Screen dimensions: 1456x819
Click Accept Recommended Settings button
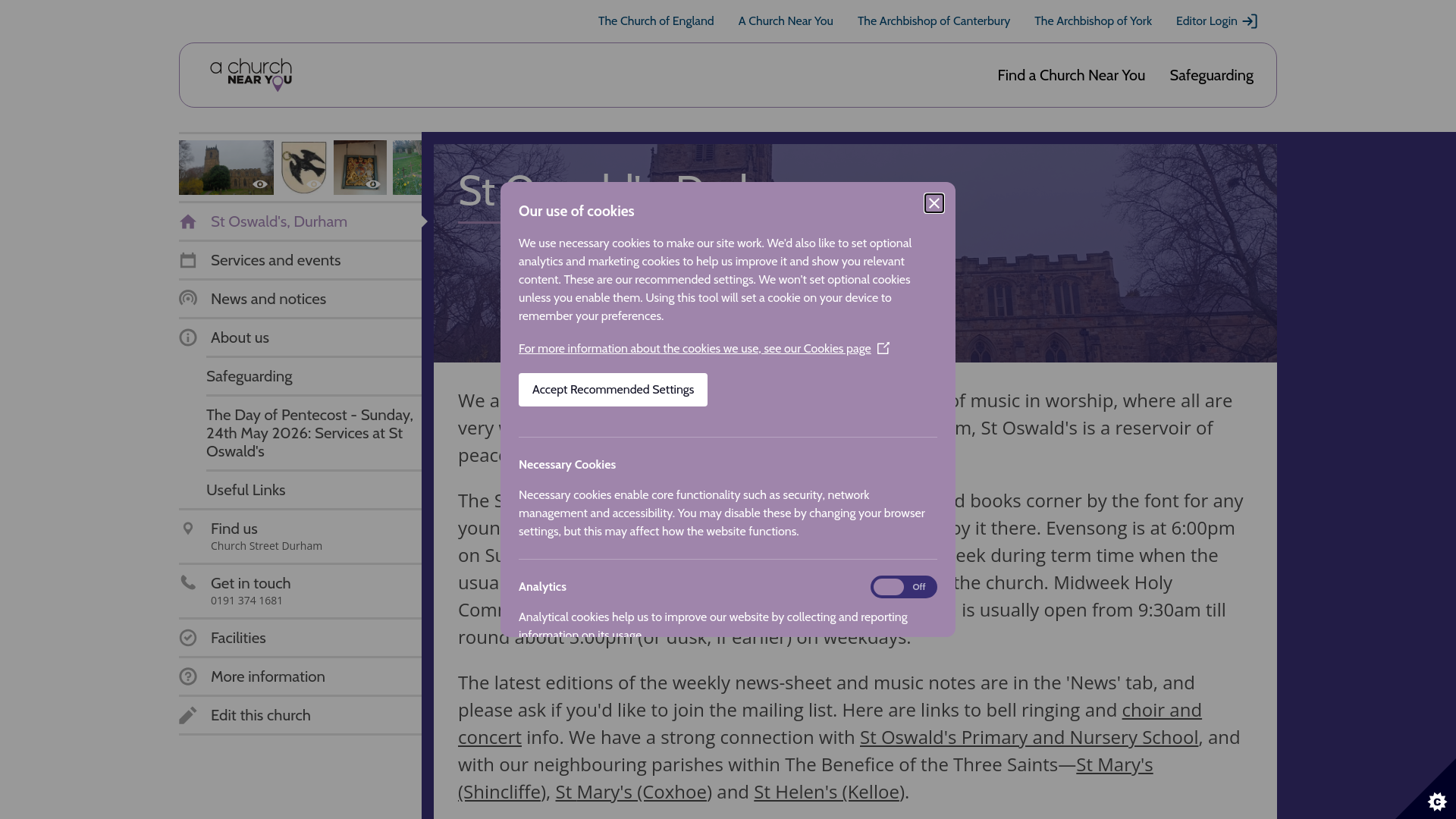[613, 390]
